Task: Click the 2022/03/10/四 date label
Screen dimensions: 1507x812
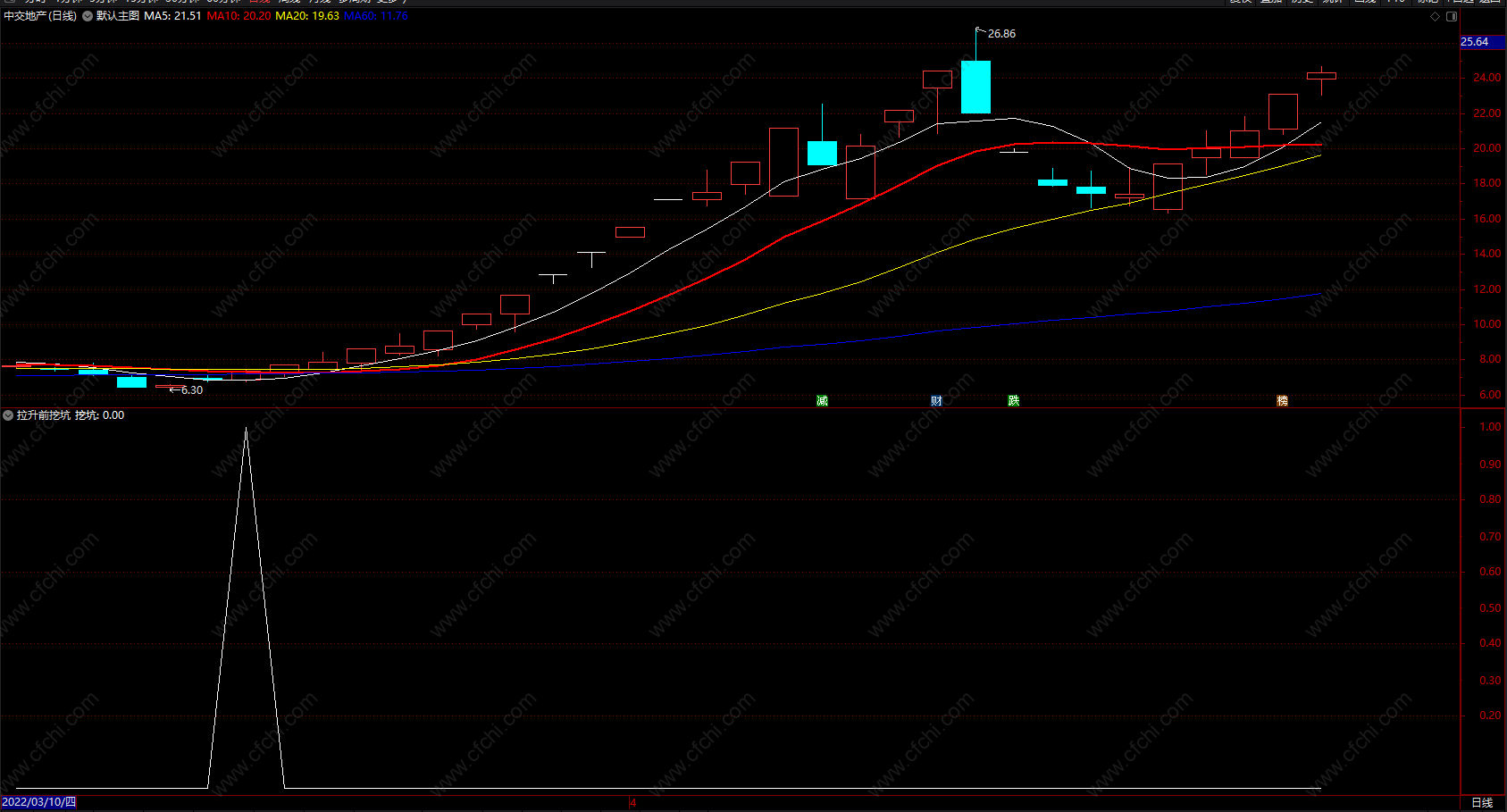Action: (x=38, y=802)
